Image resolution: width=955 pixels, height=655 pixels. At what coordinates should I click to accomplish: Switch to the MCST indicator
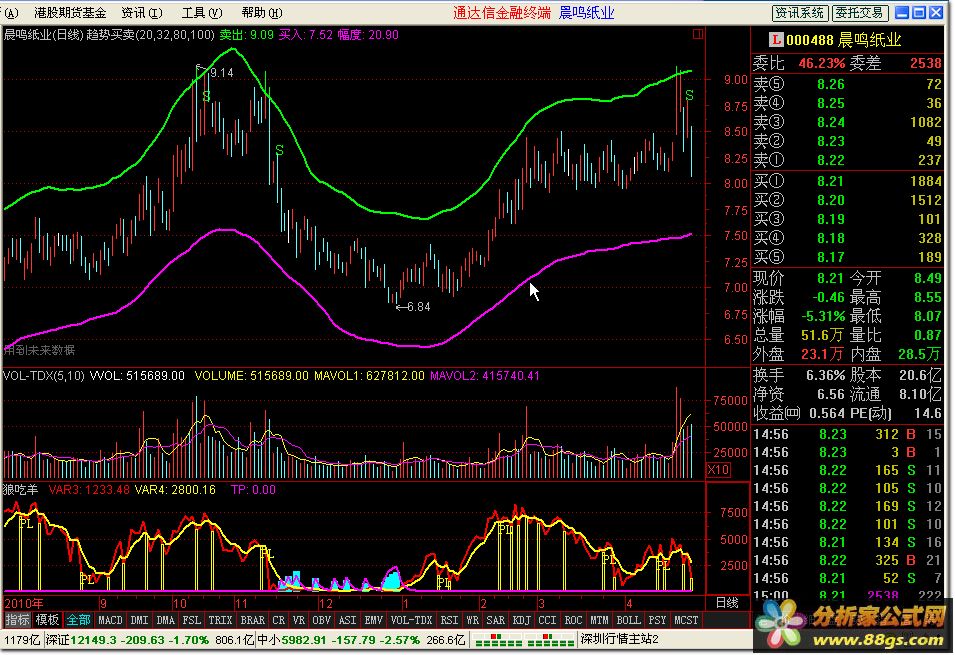pos(686,620)
